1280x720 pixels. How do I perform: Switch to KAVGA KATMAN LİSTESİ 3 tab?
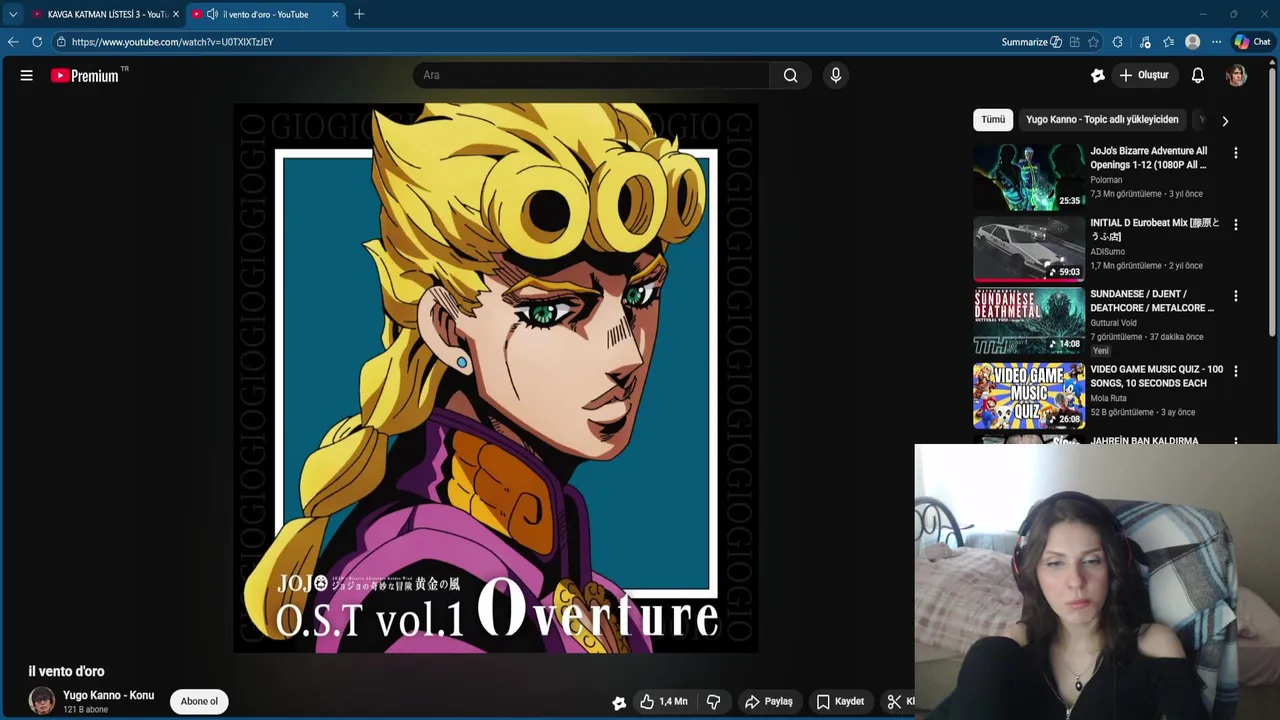105,14
